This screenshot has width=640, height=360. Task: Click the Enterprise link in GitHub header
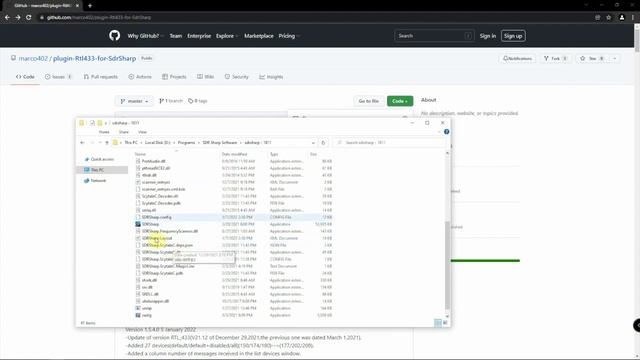199,36
